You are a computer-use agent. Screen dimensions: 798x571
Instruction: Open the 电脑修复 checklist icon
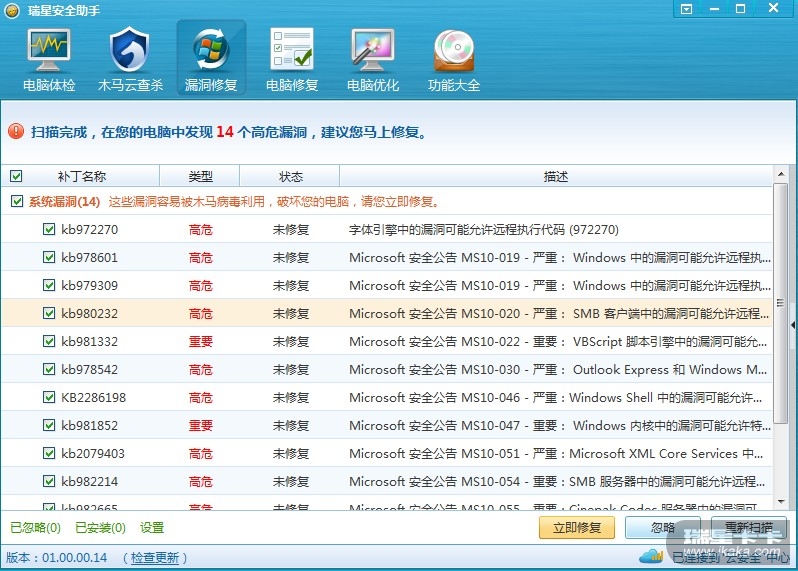(x=292, y=49)
